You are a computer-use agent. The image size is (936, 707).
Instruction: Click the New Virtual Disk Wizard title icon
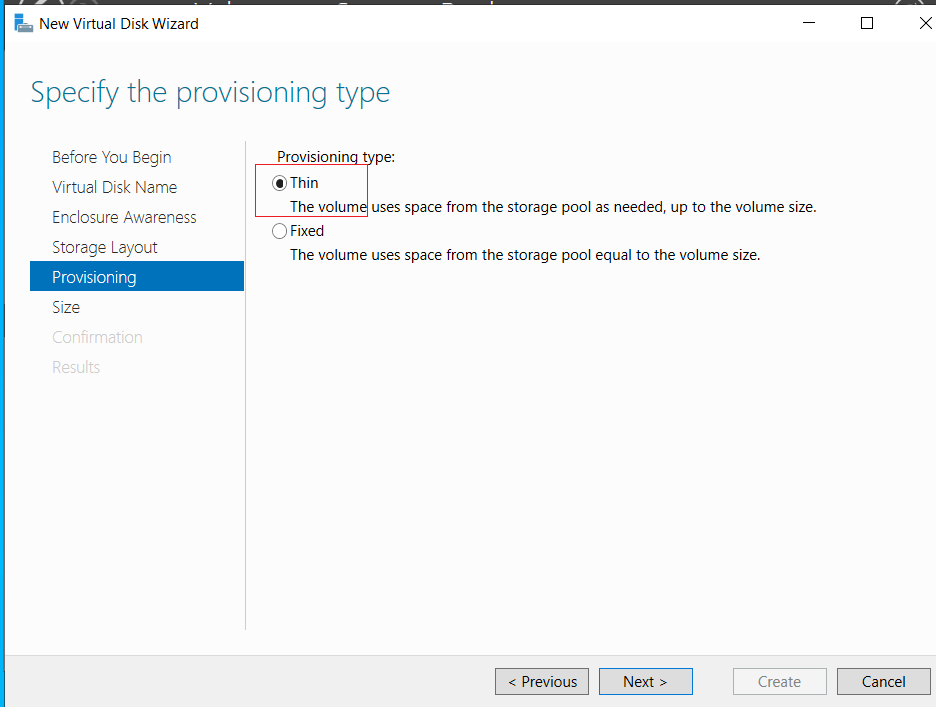23,24
